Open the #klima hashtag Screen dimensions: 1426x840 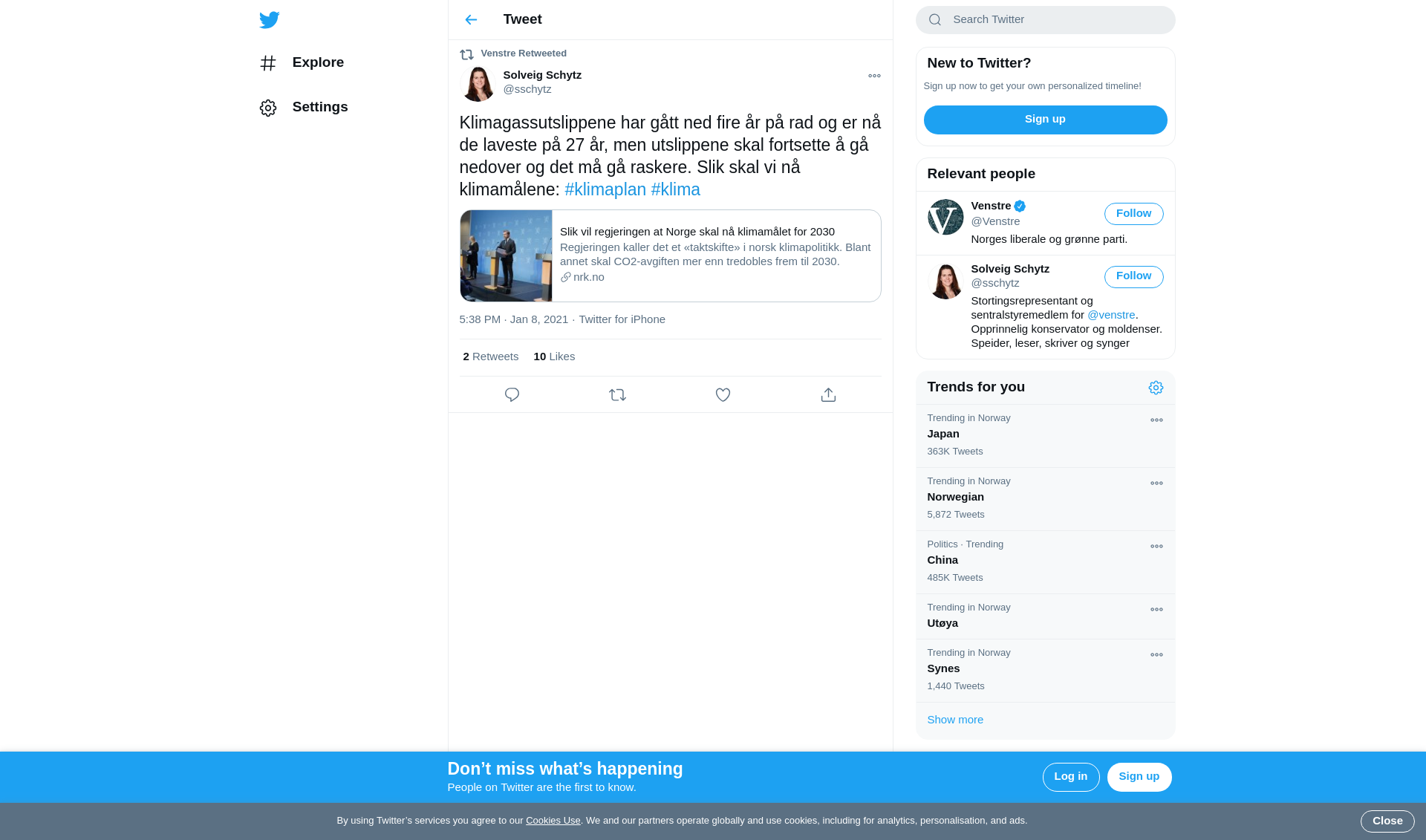coord(675,189)
